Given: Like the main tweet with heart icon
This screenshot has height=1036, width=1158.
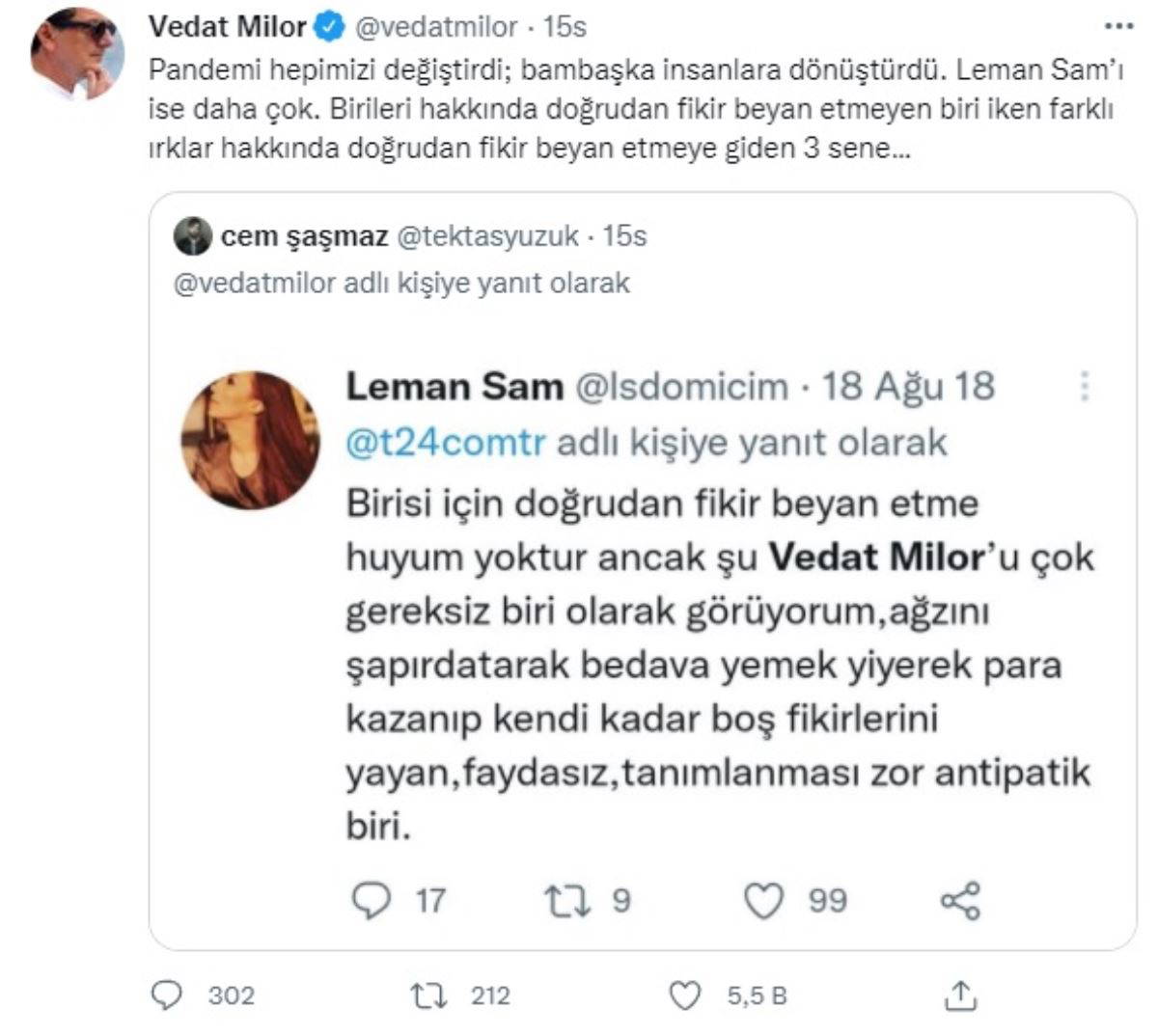Looking at the screenshot, I should point(684,995).
